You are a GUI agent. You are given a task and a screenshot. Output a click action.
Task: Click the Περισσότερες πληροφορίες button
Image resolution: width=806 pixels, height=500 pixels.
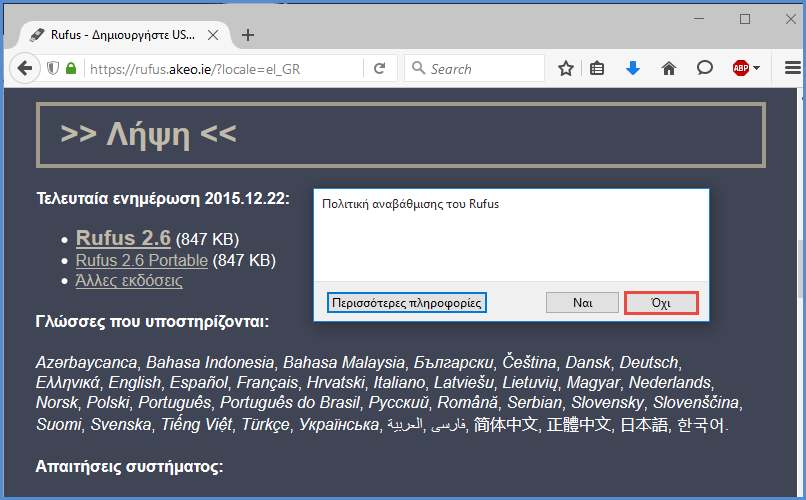(x=407, y=303)
